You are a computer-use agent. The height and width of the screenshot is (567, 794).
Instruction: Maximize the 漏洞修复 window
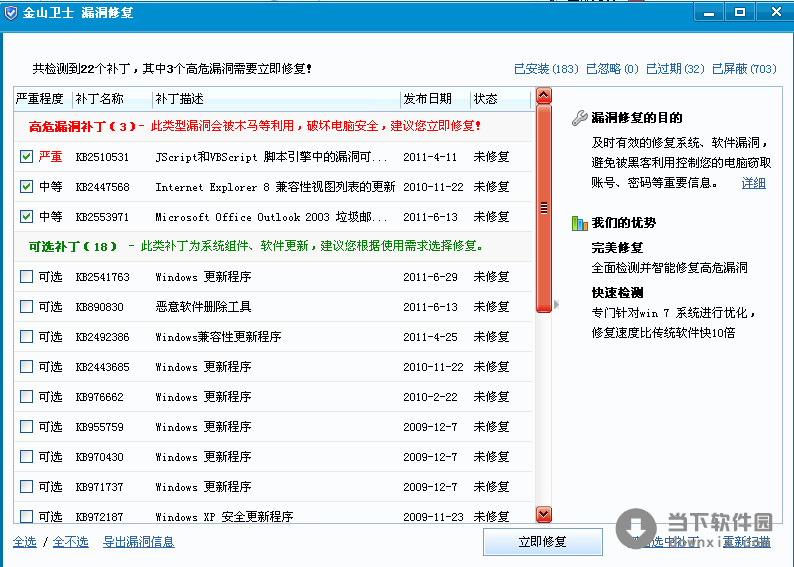coord(740,12)
